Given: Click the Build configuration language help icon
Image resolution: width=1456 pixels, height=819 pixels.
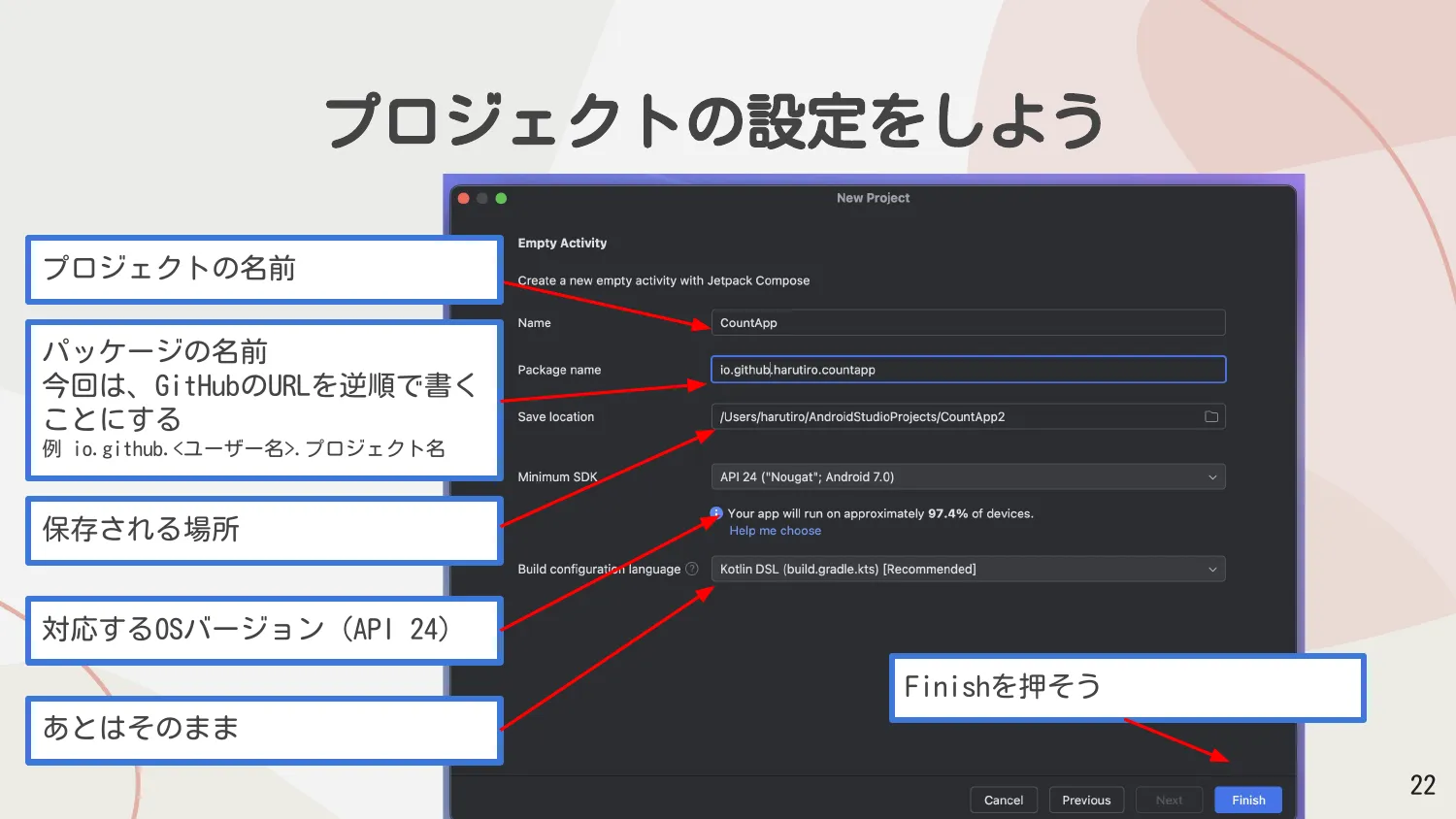Looking at the screenshot, I should [693, 569].
